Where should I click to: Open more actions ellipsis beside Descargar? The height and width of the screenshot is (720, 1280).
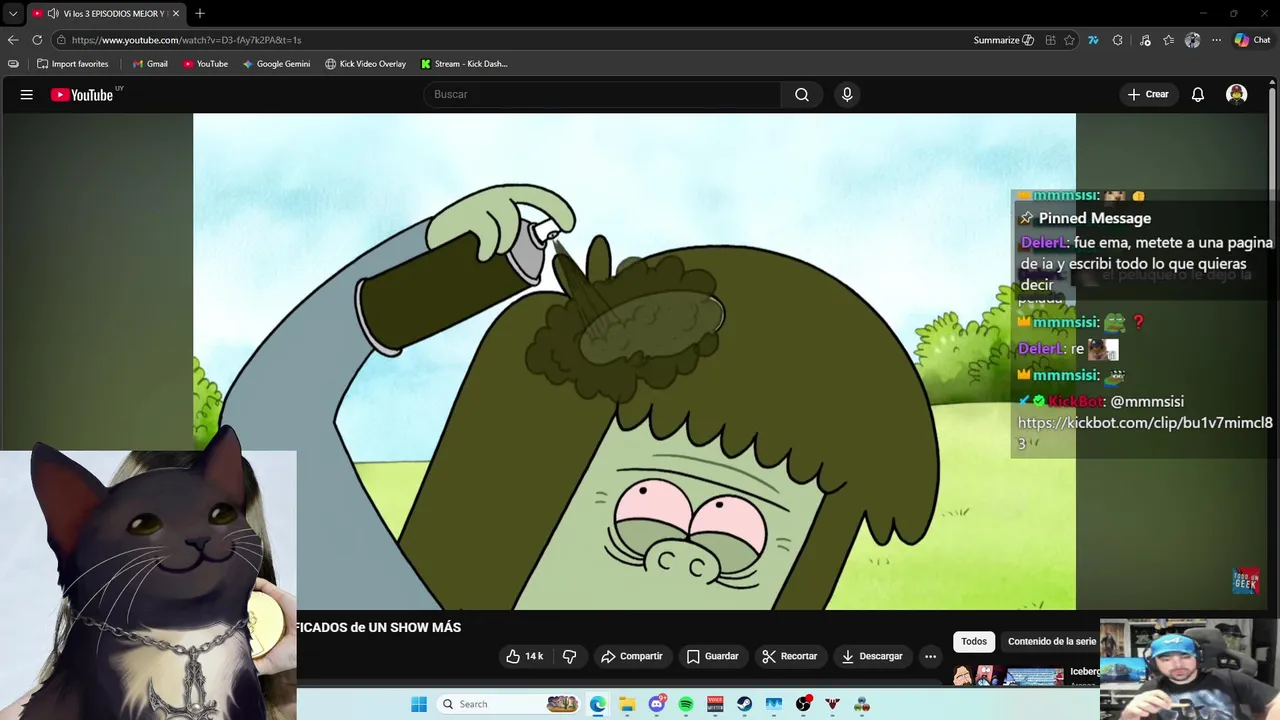[931, 656]
